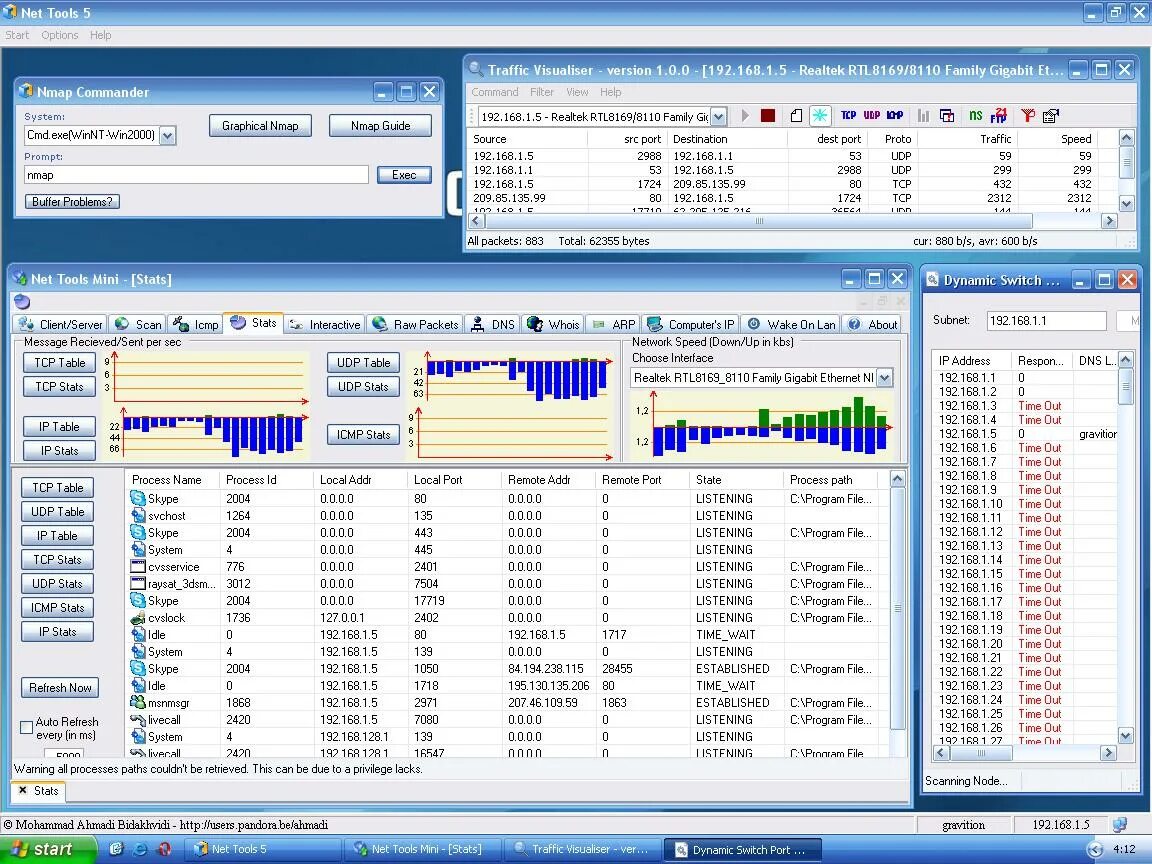Click the NS toolbar icon

point(976,115)
